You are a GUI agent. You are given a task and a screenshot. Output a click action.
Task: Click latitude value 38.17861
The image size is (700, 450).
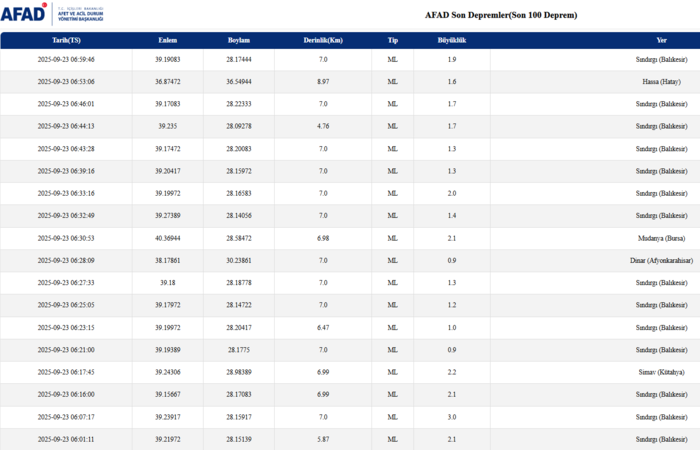tap(168, 261)
